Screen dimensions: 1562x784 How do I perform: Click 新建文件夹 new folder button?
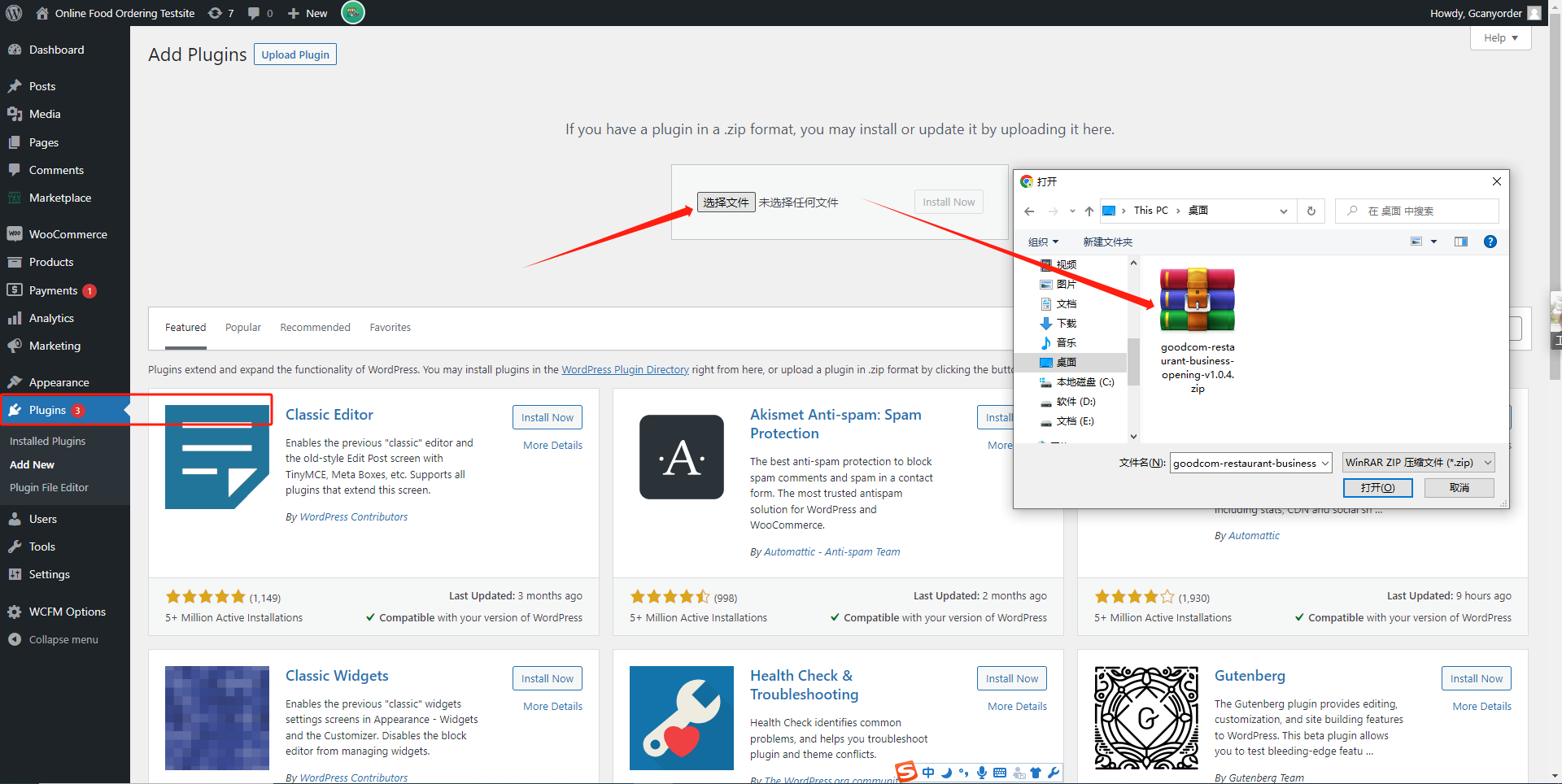[x=1107, y=242]
